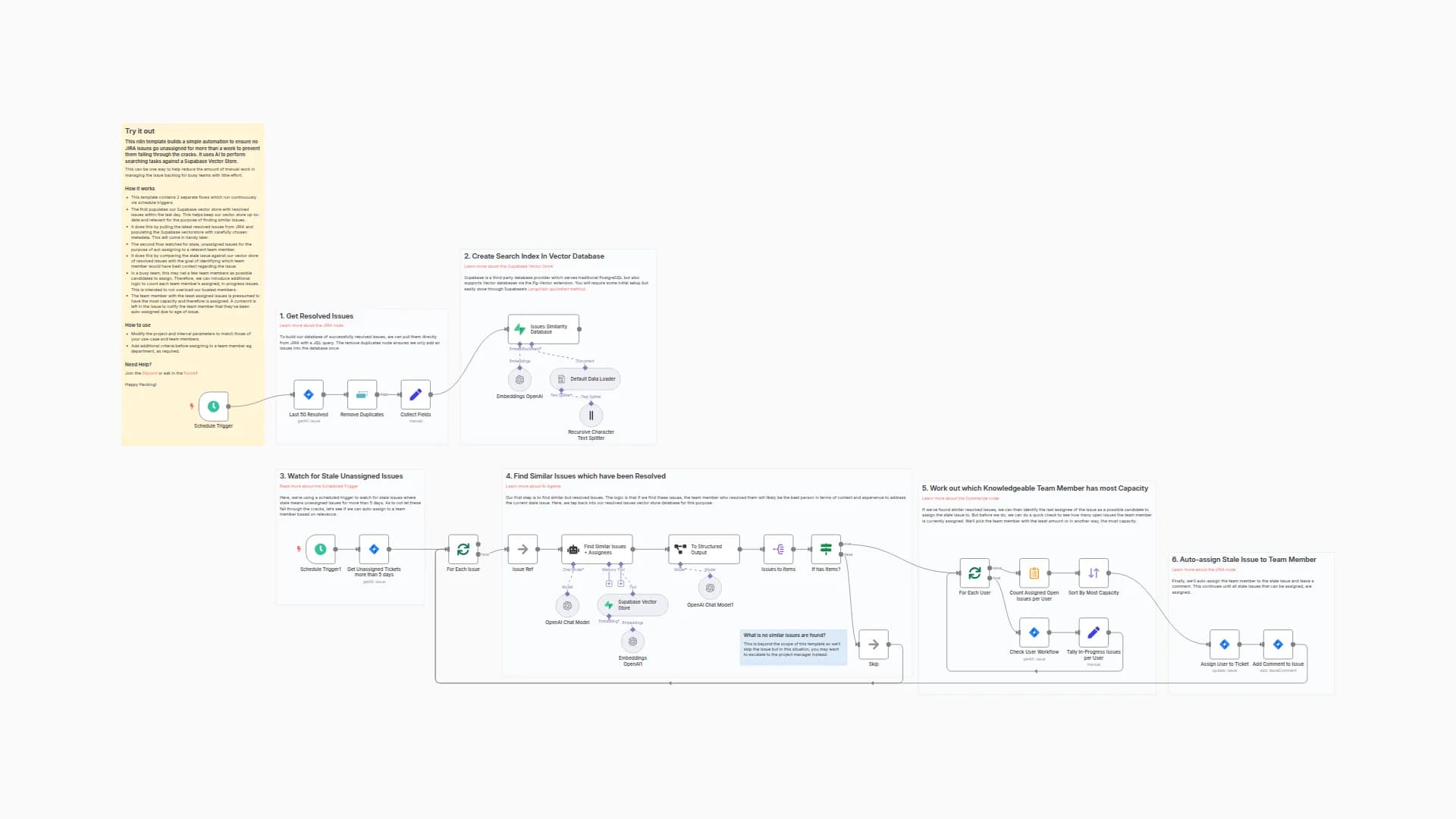This screenshot has width=1456, height=819.
Task: Click the 'Need Help?' subheading
Action: 138,365
